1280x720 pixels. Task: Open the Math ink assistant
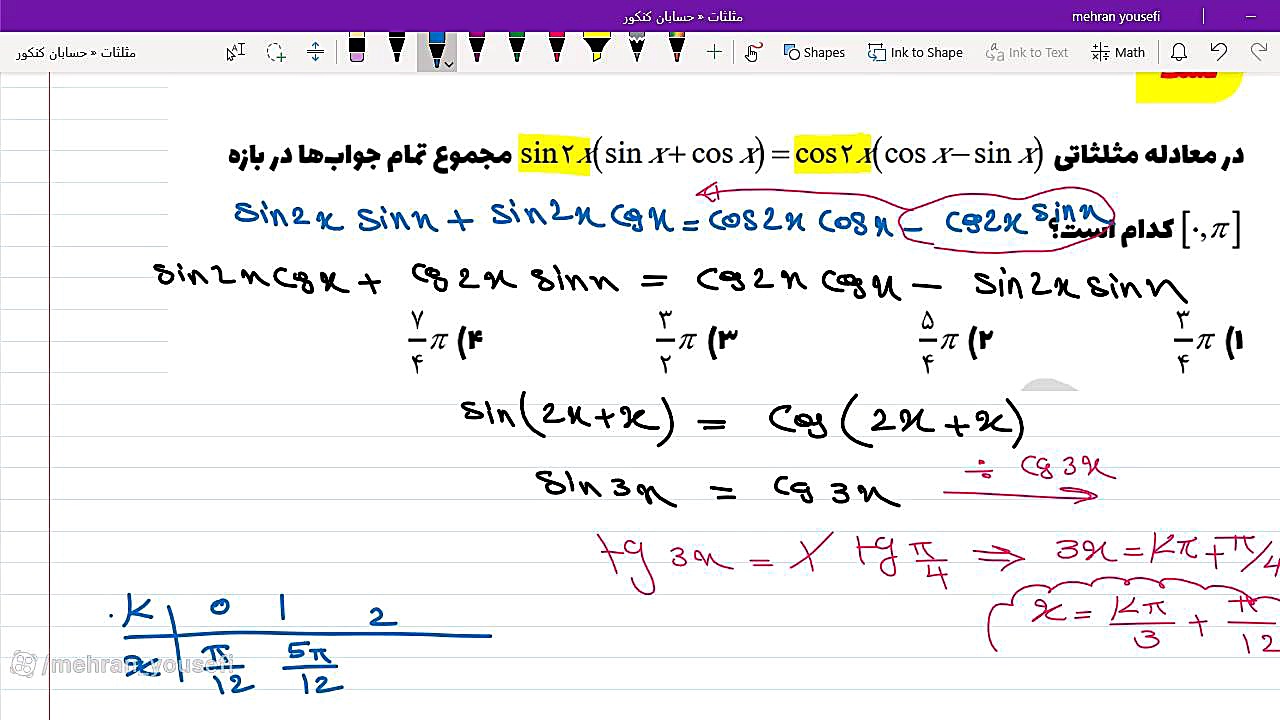point(1118,52)
